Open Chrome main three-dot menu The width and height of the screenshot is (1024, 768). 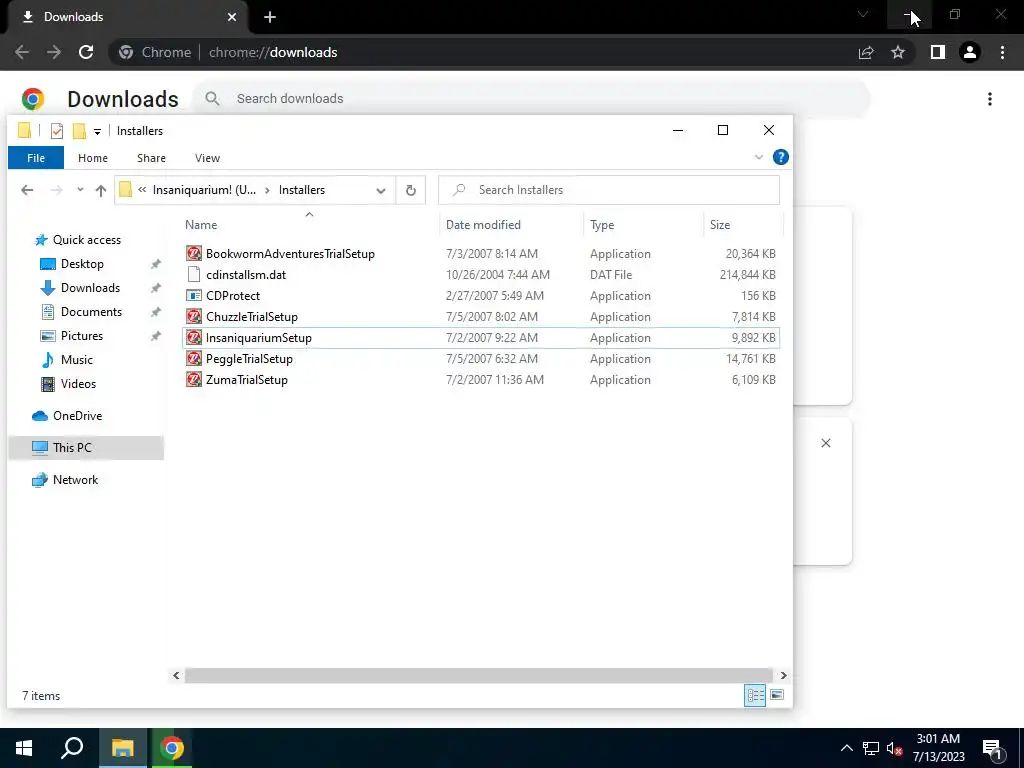click(1002, 52)
